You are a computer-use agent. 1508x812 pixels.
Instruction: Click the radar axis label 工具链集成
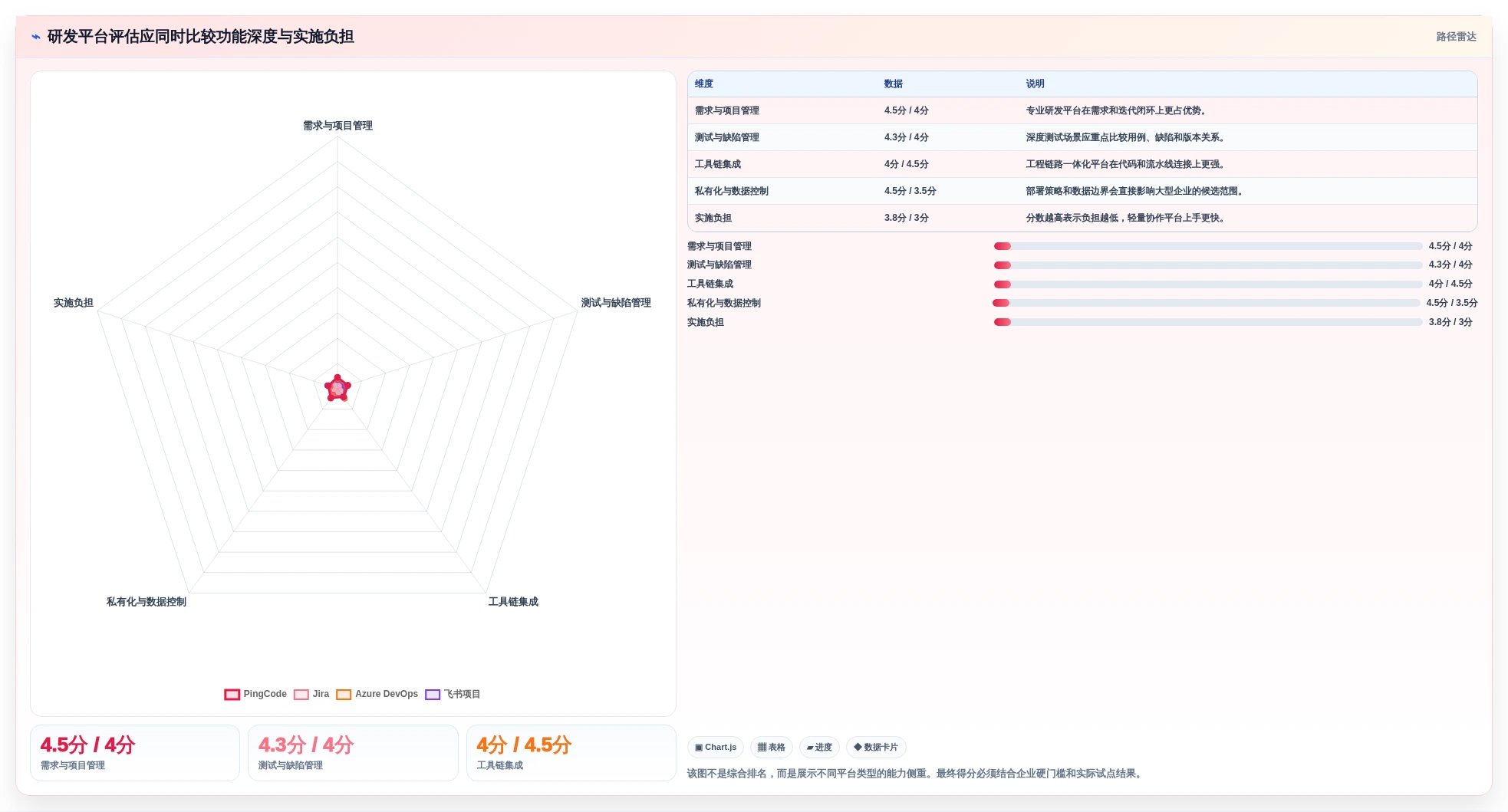tap(513, 602)
